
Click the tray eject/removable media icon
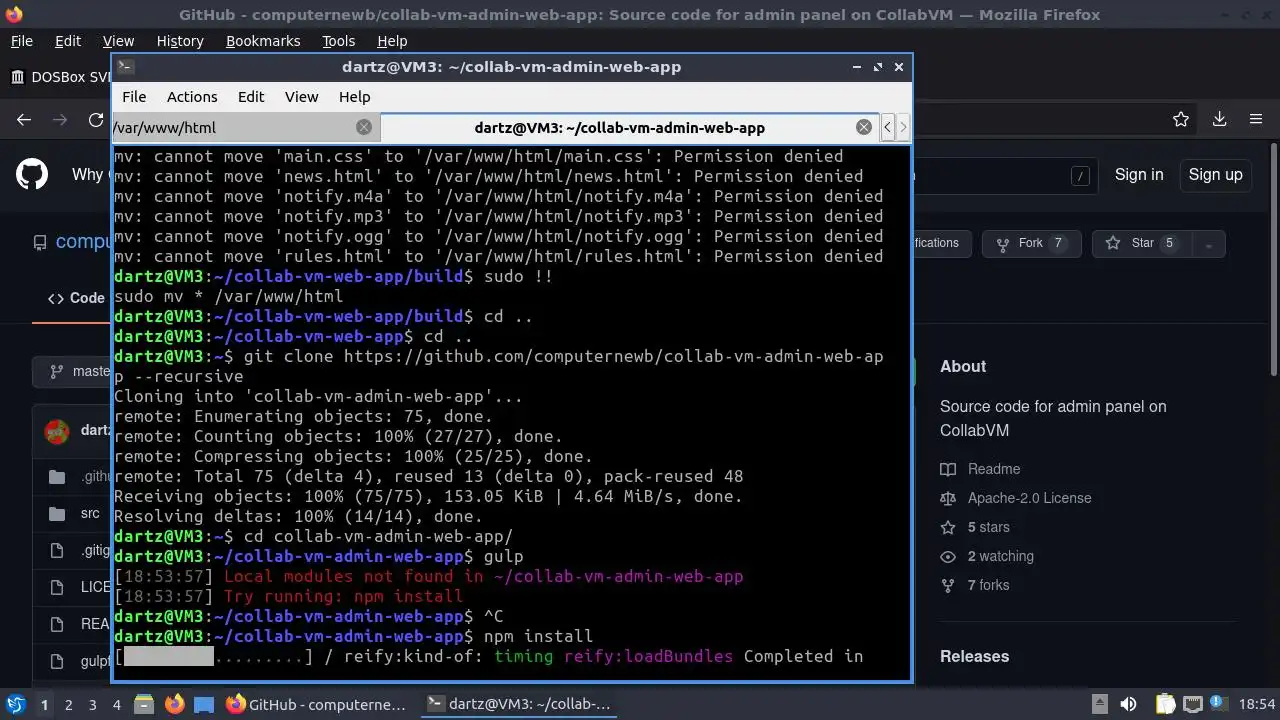click(x=1098, y=704)
